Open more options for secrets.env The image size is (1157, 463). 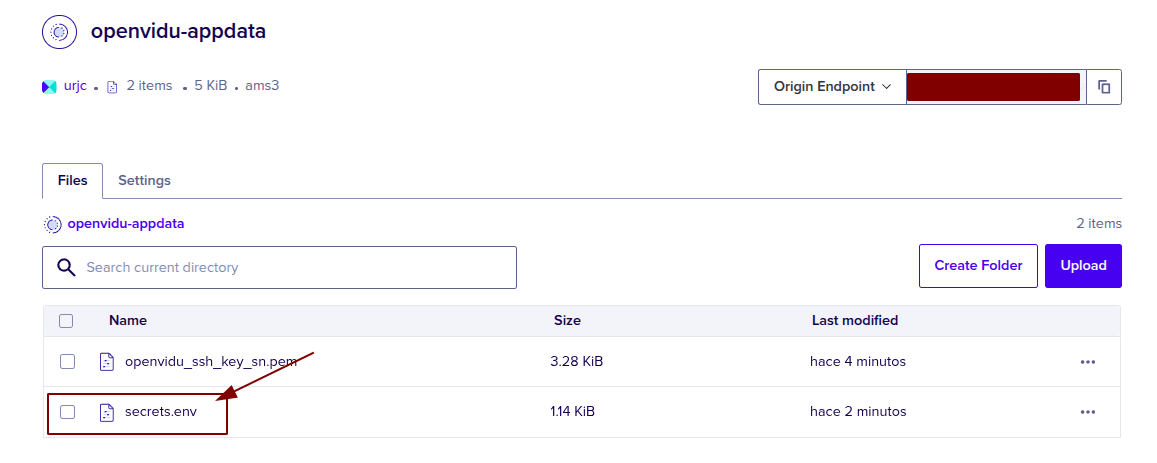(x=1088, y=412)
